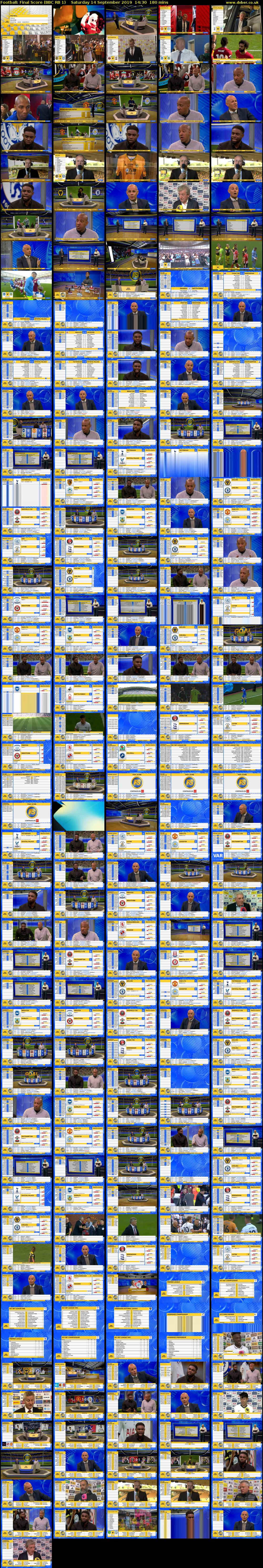Select the title text 'Football: Final Score (BBC RB 1)'
The image size is (263, 1568).
pyautogui.click(x=33, y=2)
